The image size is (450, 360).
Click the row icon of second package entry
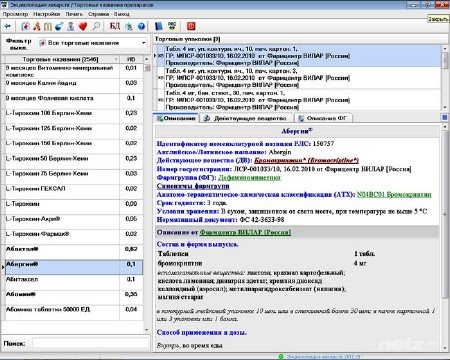point(160,78)
